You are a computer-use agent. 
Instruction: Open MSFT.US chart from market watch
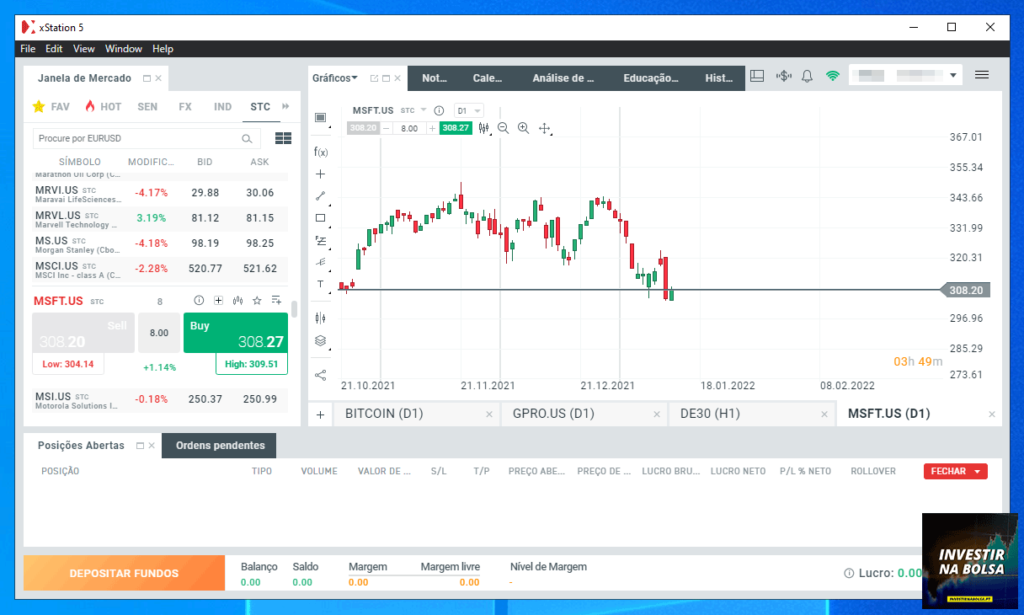238,300
